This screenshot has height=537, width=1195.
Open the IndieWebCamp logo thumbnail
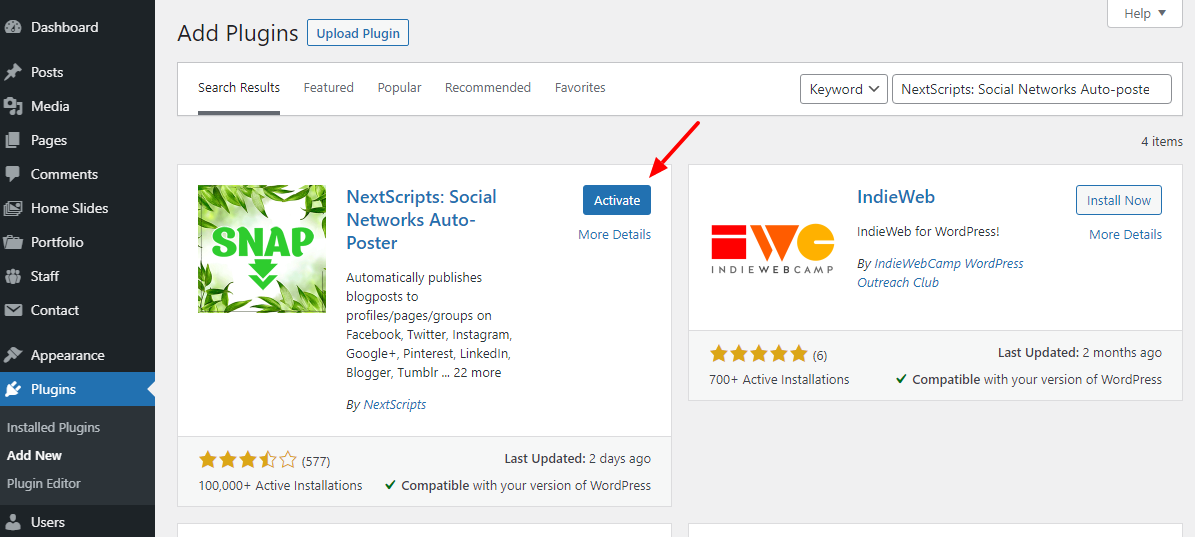click(773, 249)
